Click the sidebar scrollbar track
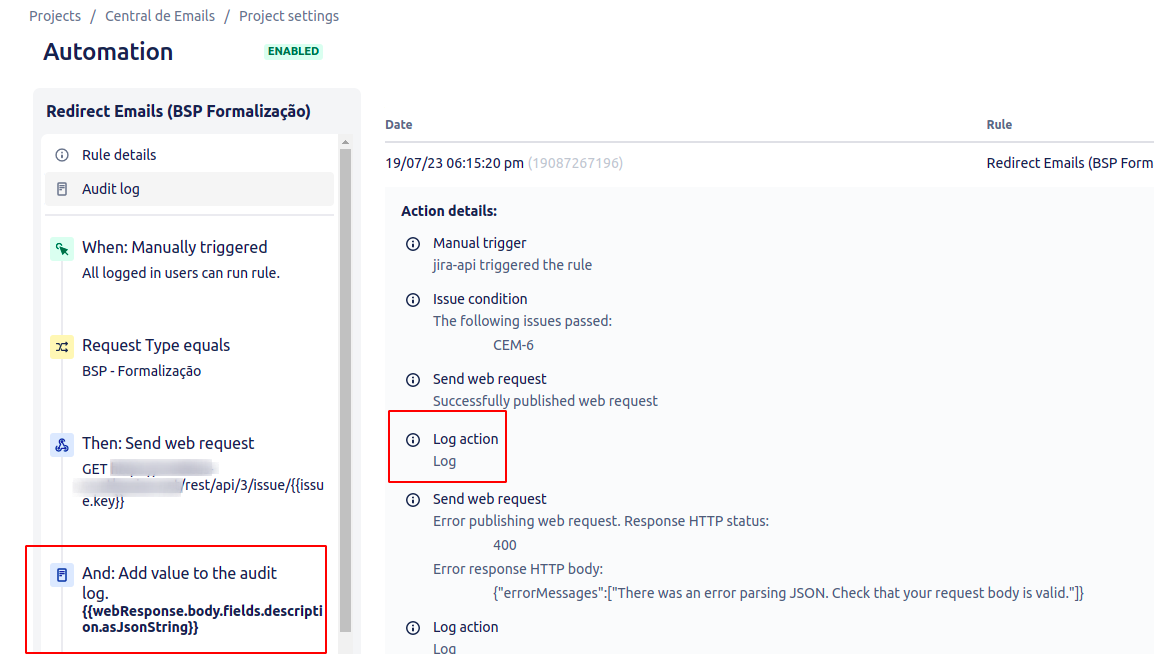The image size is (1154, 654). 345,400
